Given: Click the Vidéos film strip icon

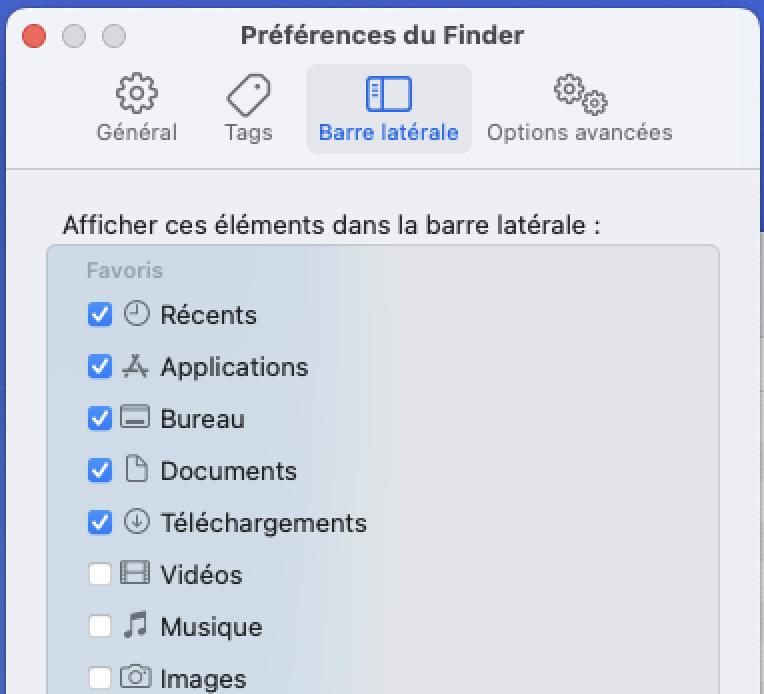Looking at the screenshot, I should pyautogui.click(x=135, y=574).
